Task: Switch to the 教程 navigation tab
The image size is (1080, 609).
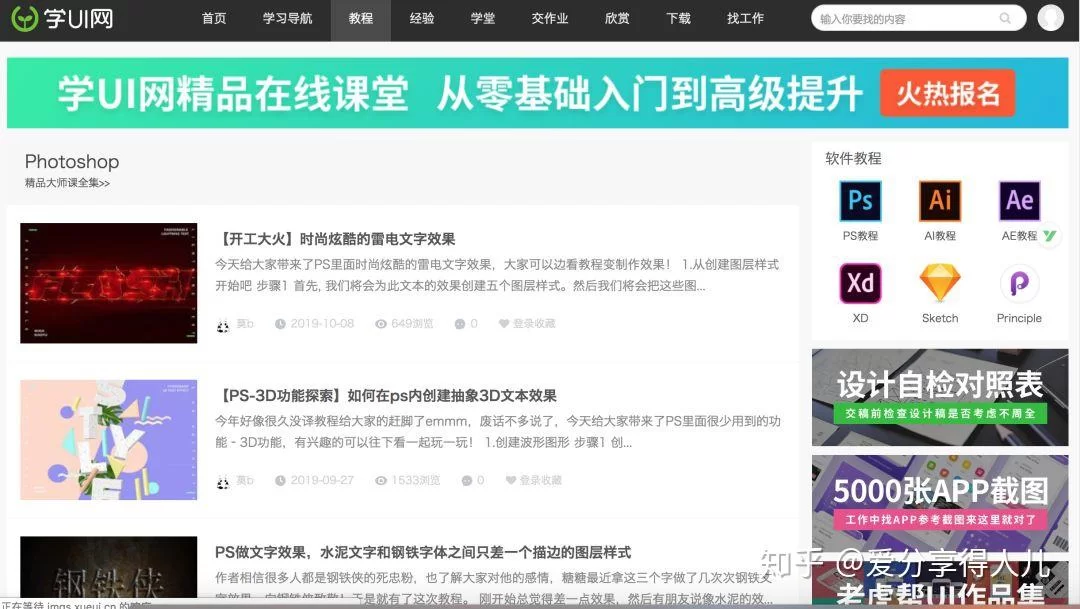Action: click(x=361, y=18)
